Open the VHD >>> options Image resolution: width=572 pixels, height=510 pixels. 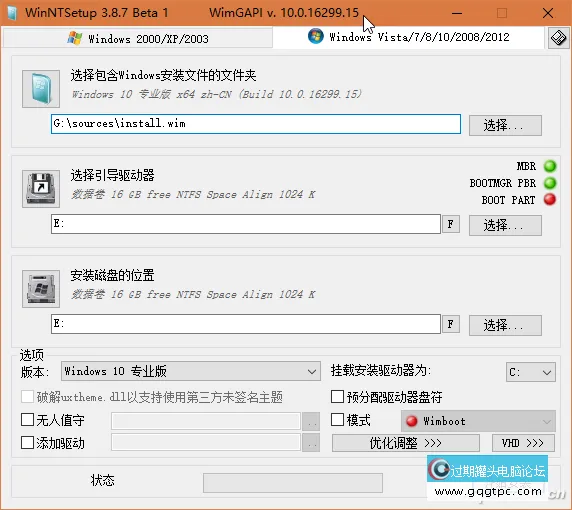tap(523, 443)
